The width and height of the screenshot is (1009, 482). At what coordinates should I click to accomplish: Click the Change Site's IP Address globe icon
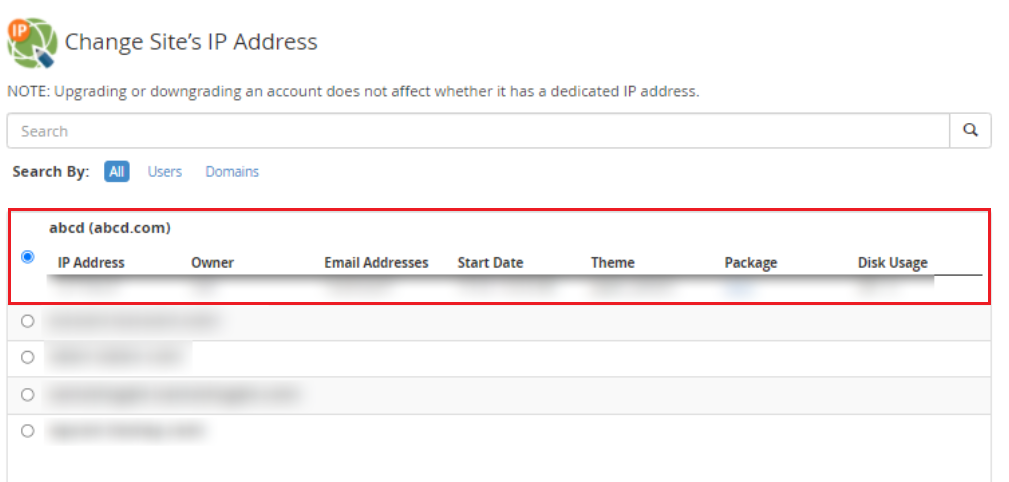(x=32, y=42)
